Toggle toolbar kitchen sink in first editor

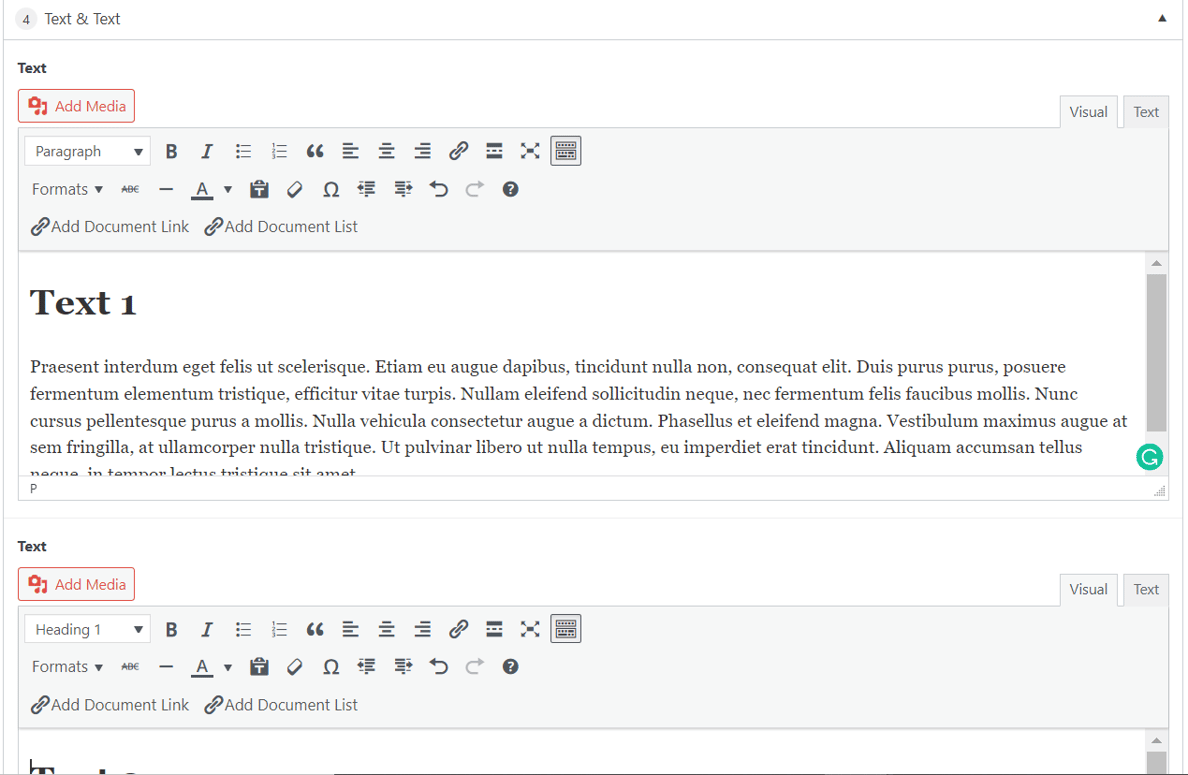(566, 152)
